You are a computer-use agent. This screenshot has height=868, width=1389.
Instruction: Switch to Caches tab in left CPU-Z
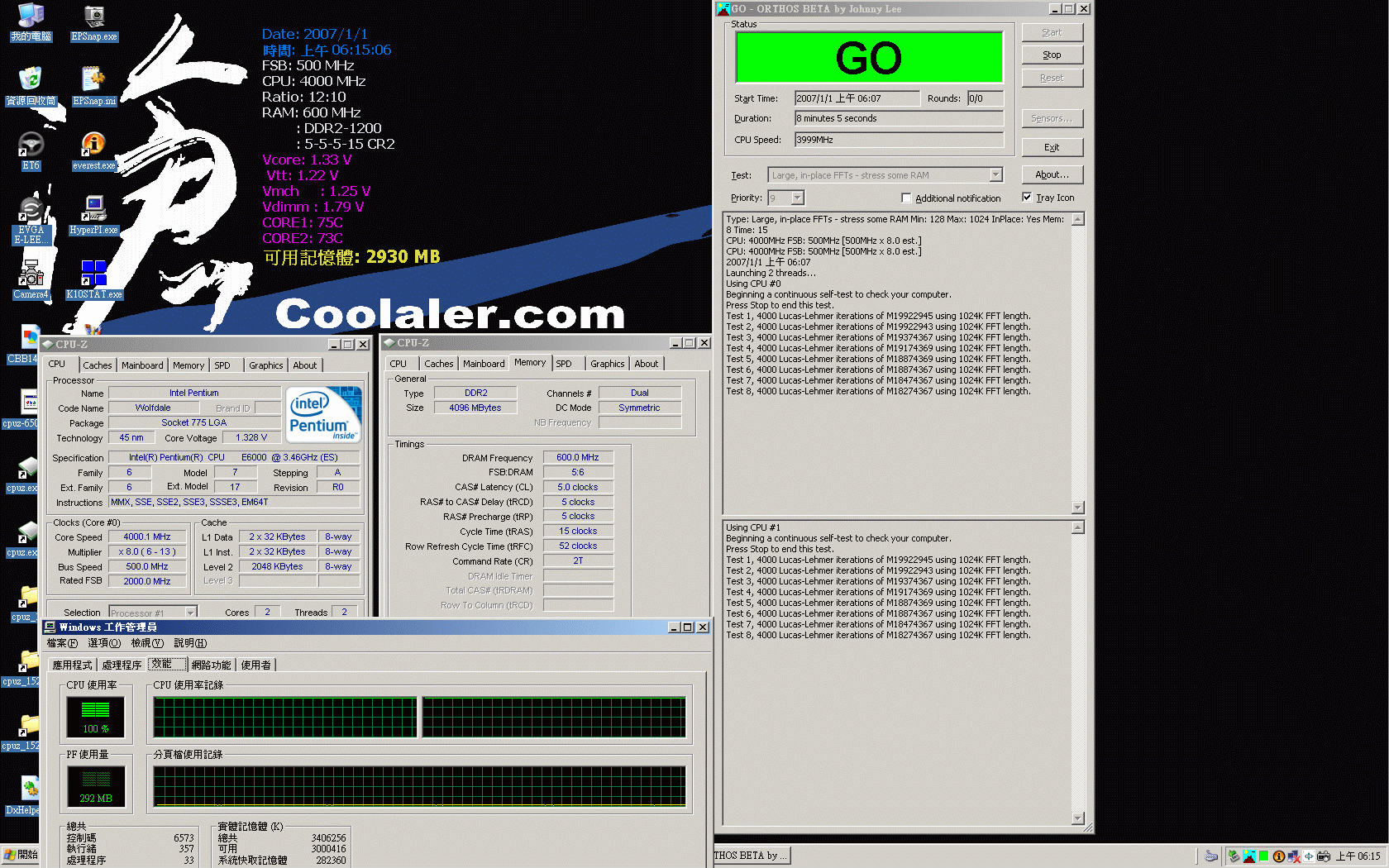pos(98,365)
